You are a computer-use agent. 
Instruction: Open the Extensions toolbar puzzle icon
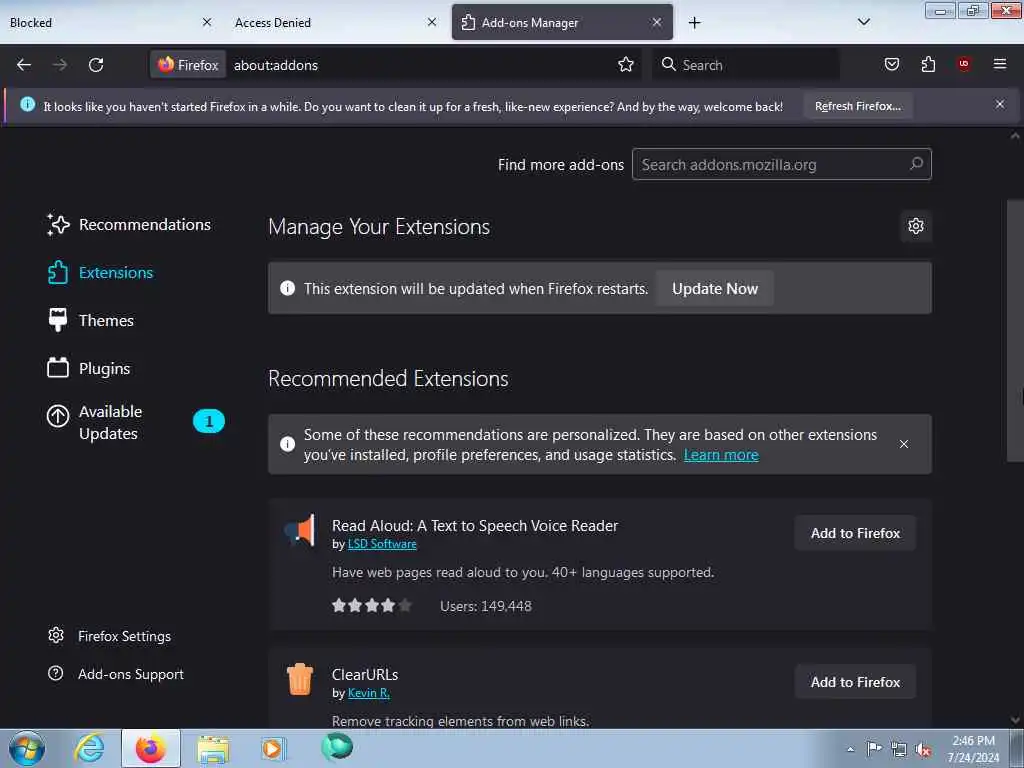[928, 64]
